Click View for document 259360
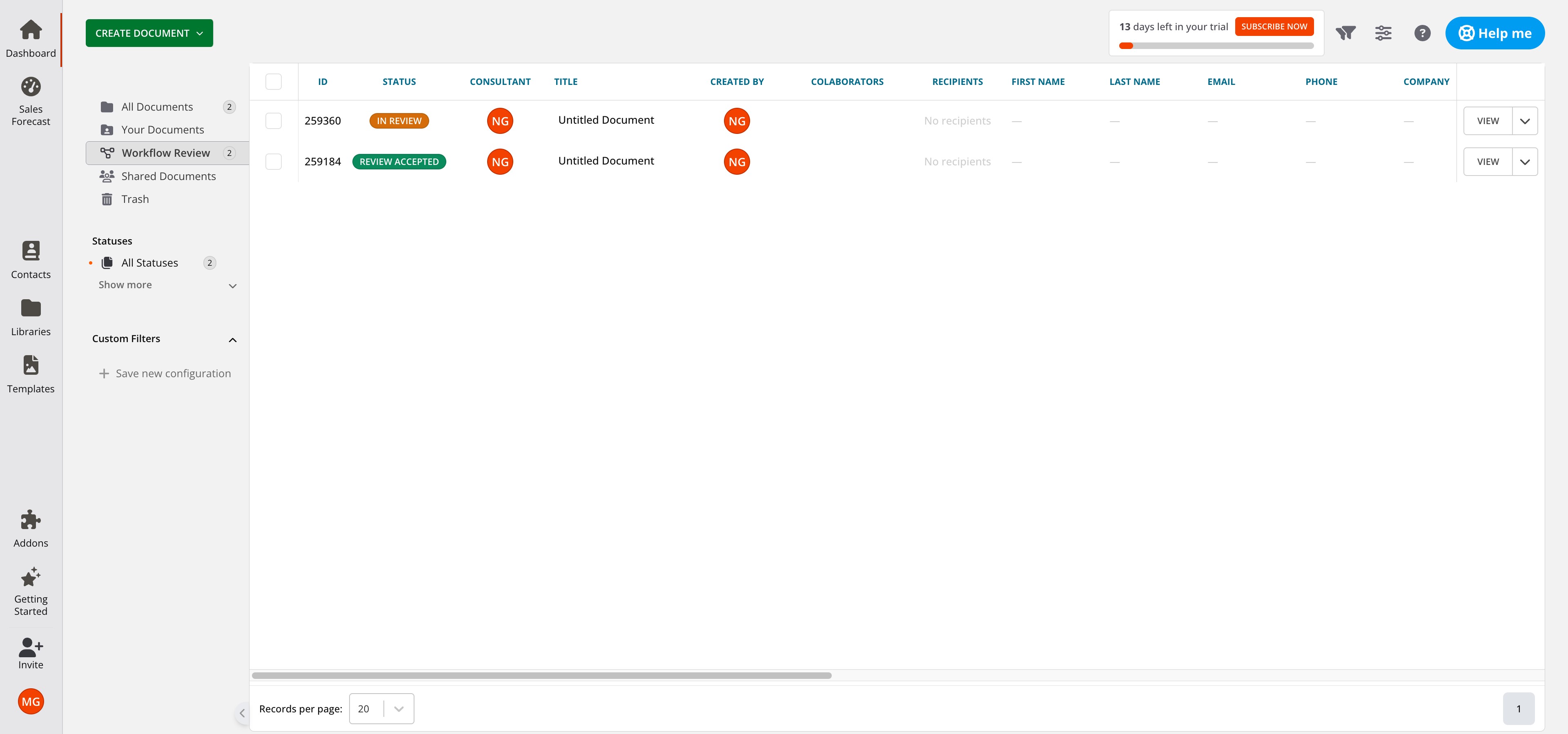The width and height of the screenshot is (1568, 734). point(1487,120)
